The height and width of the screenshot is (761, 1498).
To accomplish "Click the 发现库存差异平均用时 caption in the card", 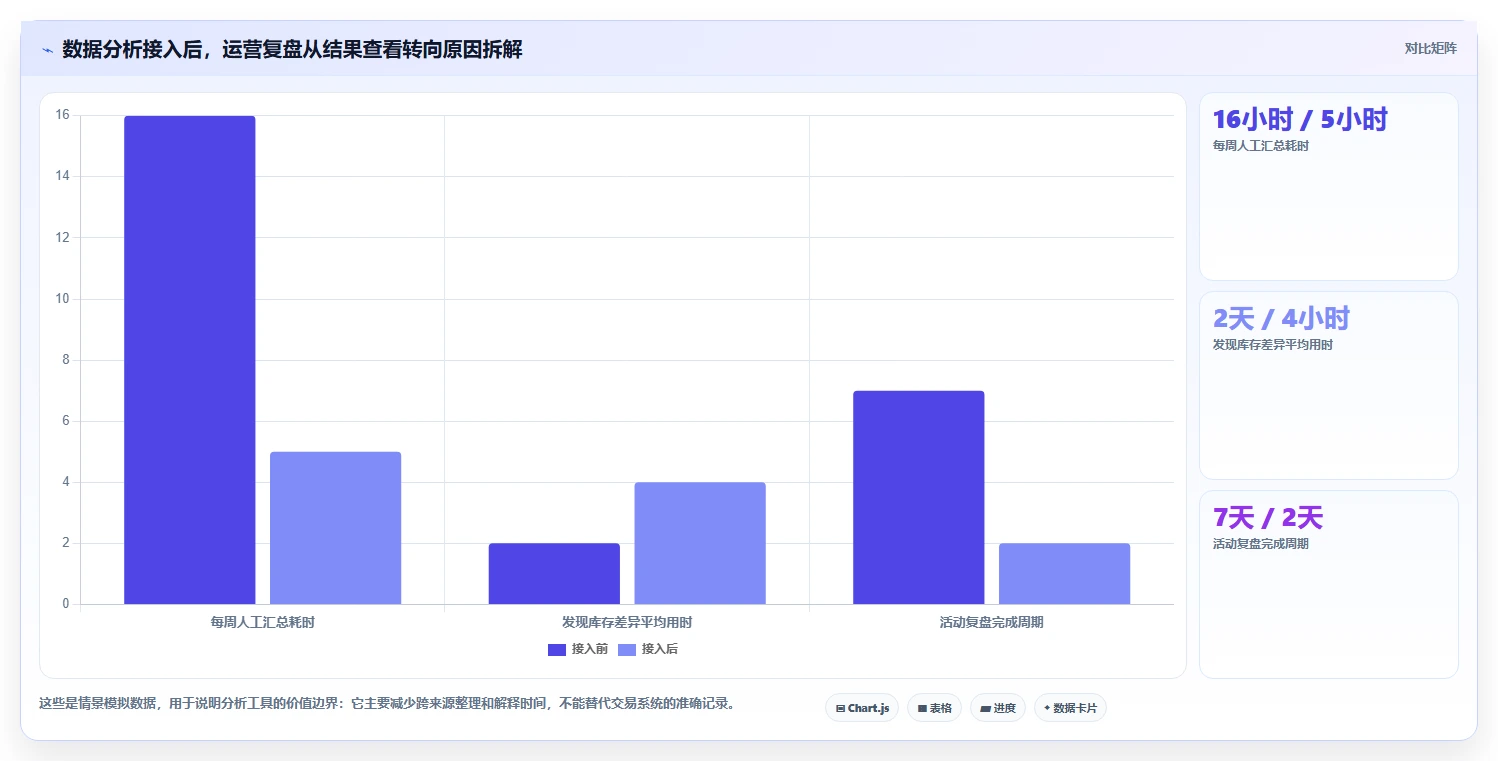I will point(1273,345).
